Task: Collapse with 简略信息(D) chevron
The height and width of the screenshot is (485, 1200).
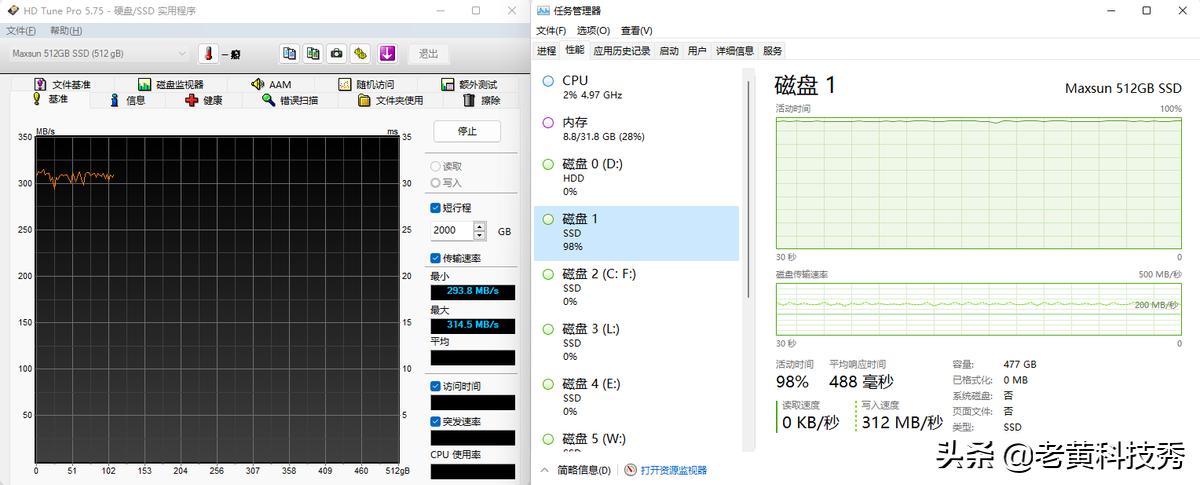Action: (x=544, y=470)
